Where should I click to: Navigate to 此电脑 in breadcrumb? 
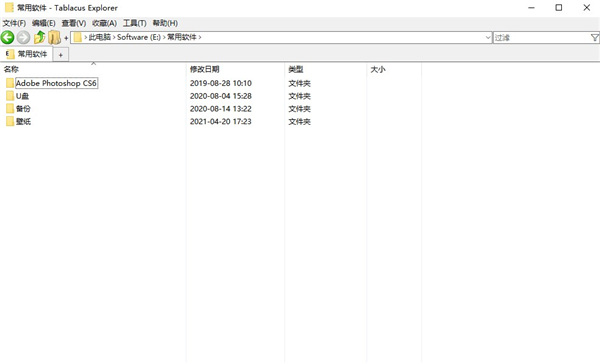pos(99,38)
